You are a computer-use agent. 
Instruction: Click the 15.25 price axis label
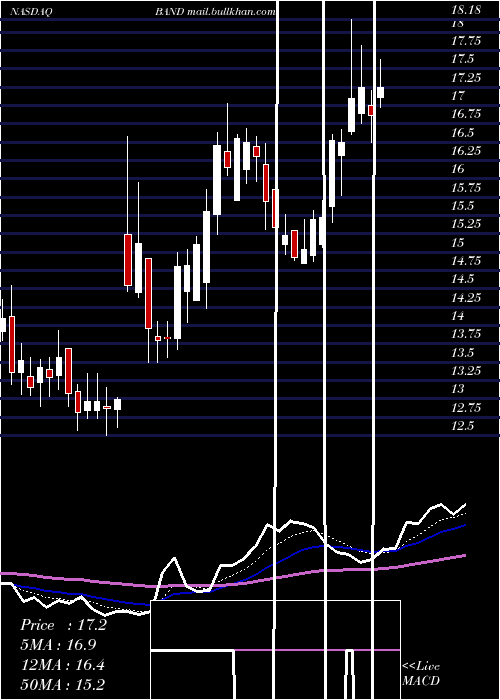[466, 224]
